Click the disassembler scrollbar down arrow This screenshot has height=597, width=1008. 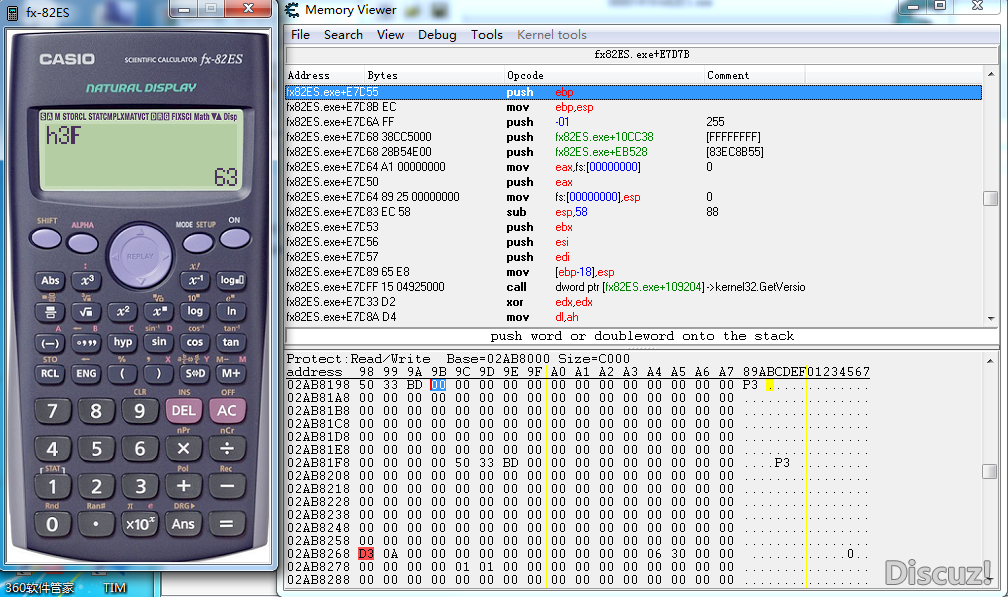coord(991,318)
